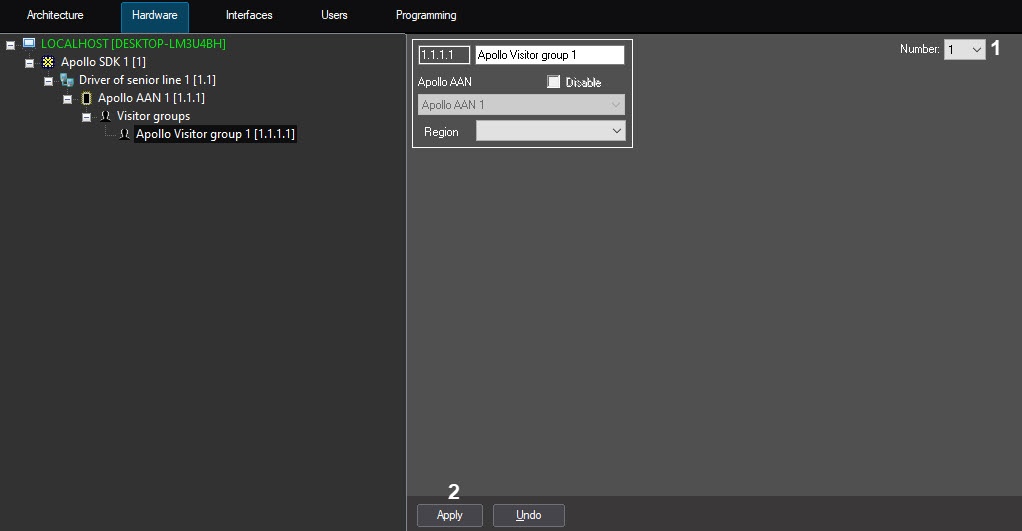Collapse Driver of senior line 1 node

click(x=48, y=81)
